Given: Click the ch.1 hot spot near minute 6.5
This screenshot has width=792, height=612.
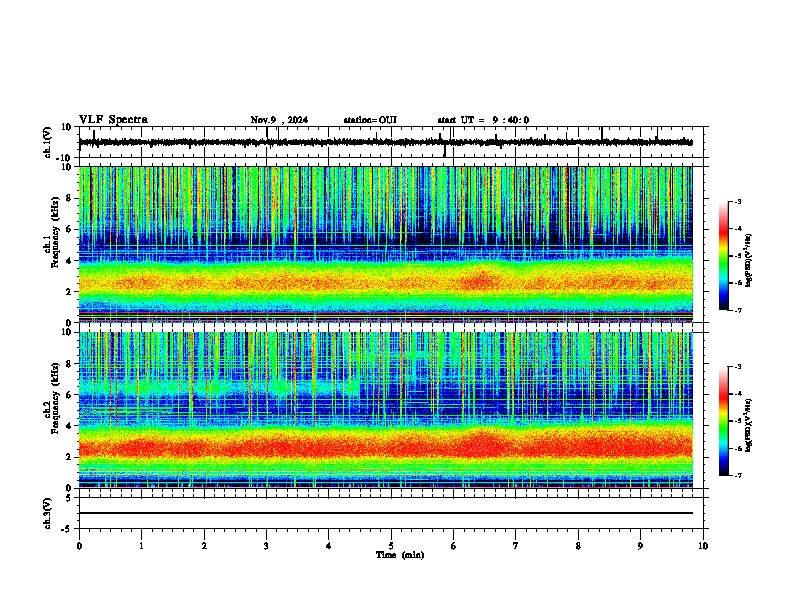Looking at the screenshot, I should click(x=481, y=280).
